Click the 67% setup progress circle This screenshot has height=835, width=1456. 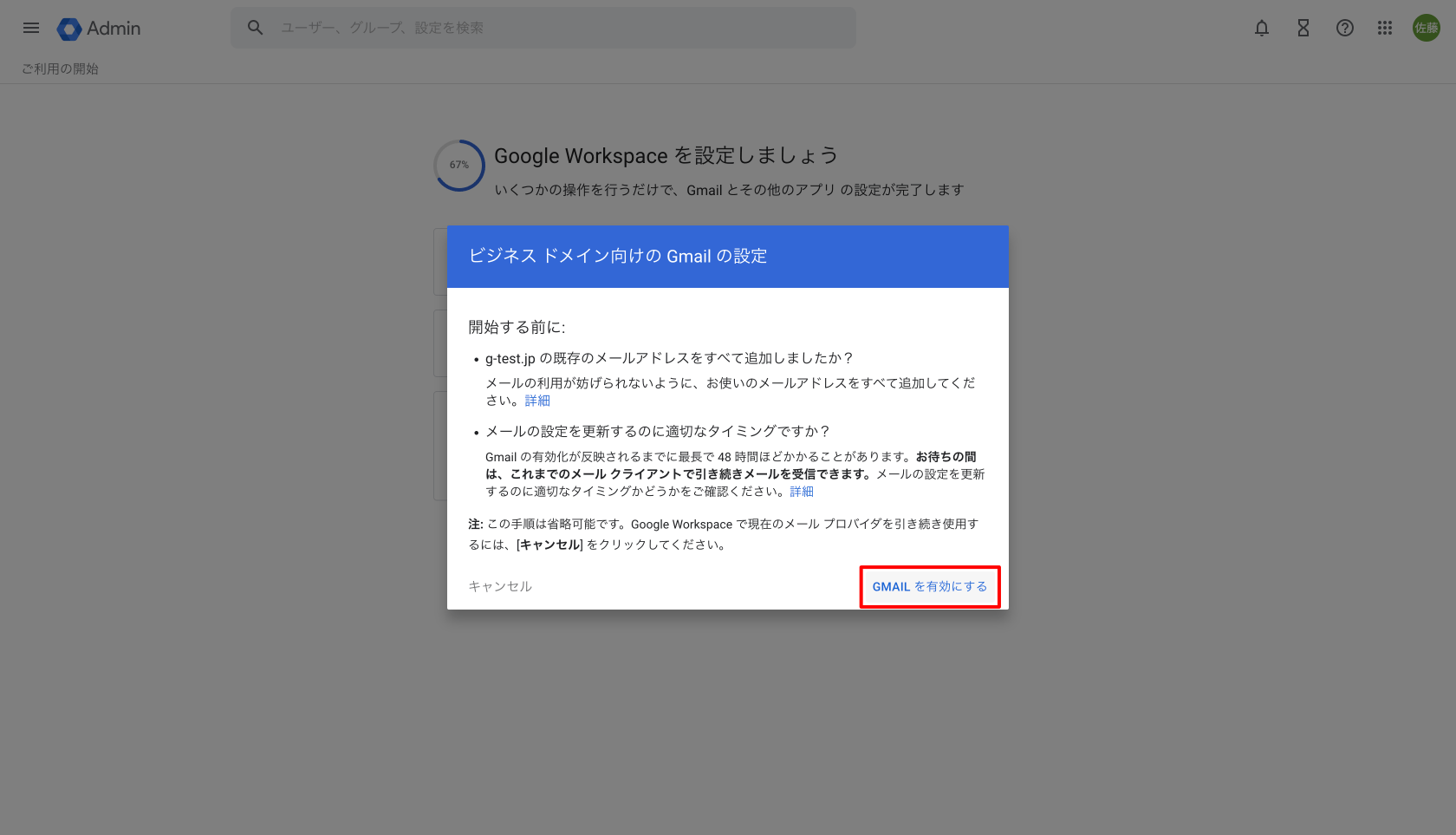[459, 165]
